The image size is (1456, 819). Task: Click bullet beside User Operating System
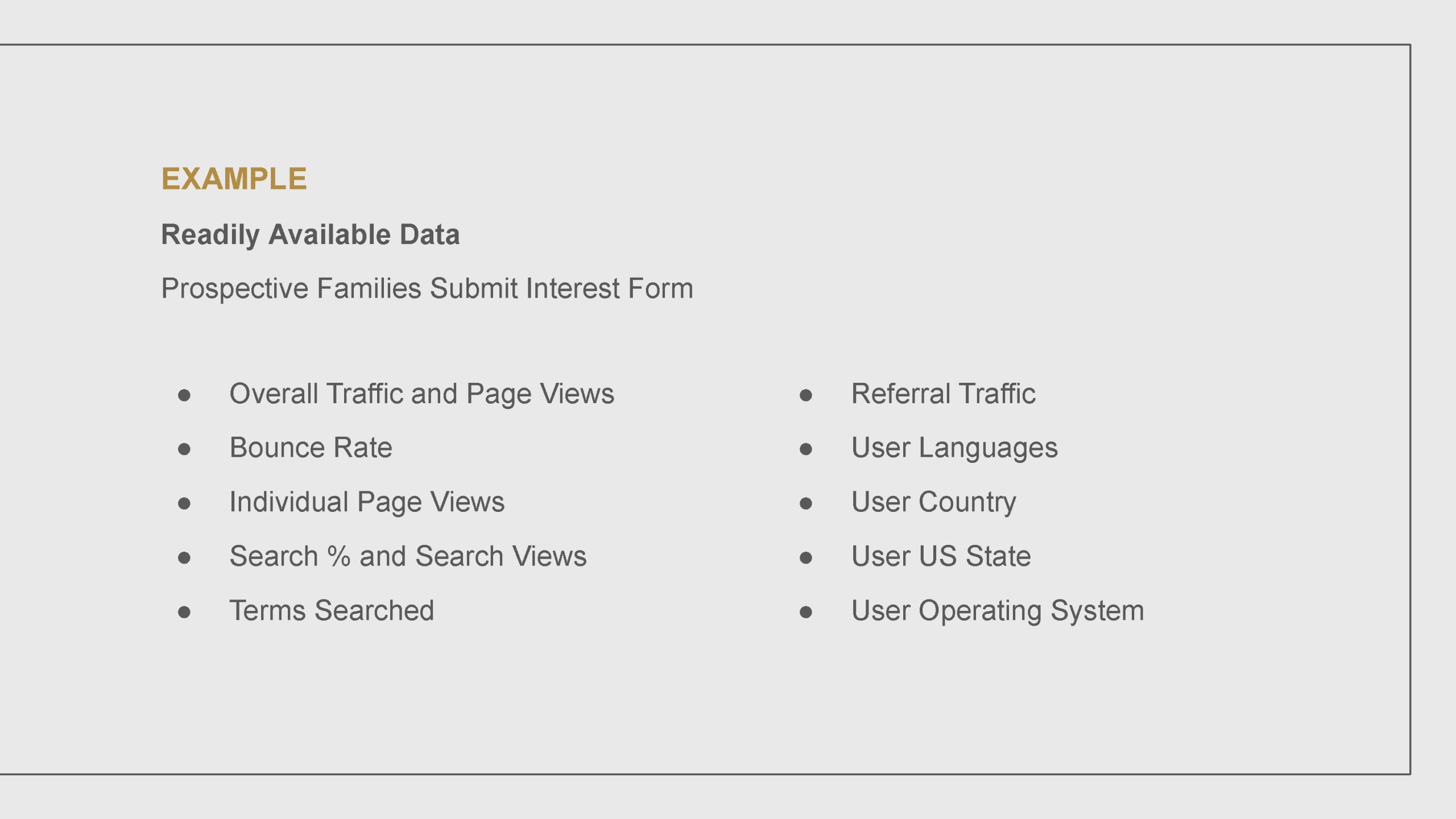[806, 613]
